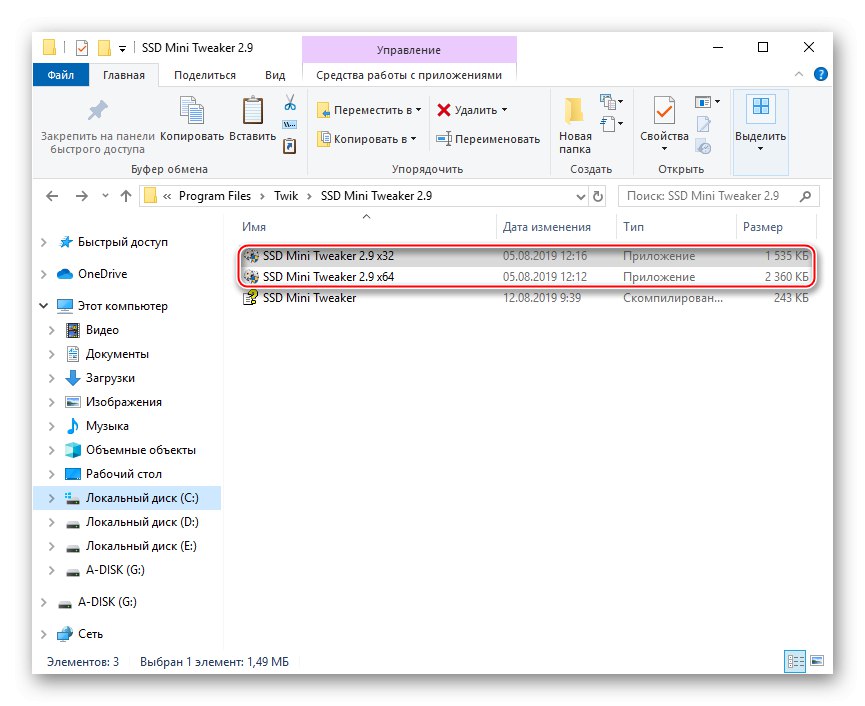The image size is (865, 706).
Task: Click the history icon in Открыть group
Action: coord(703,147)
